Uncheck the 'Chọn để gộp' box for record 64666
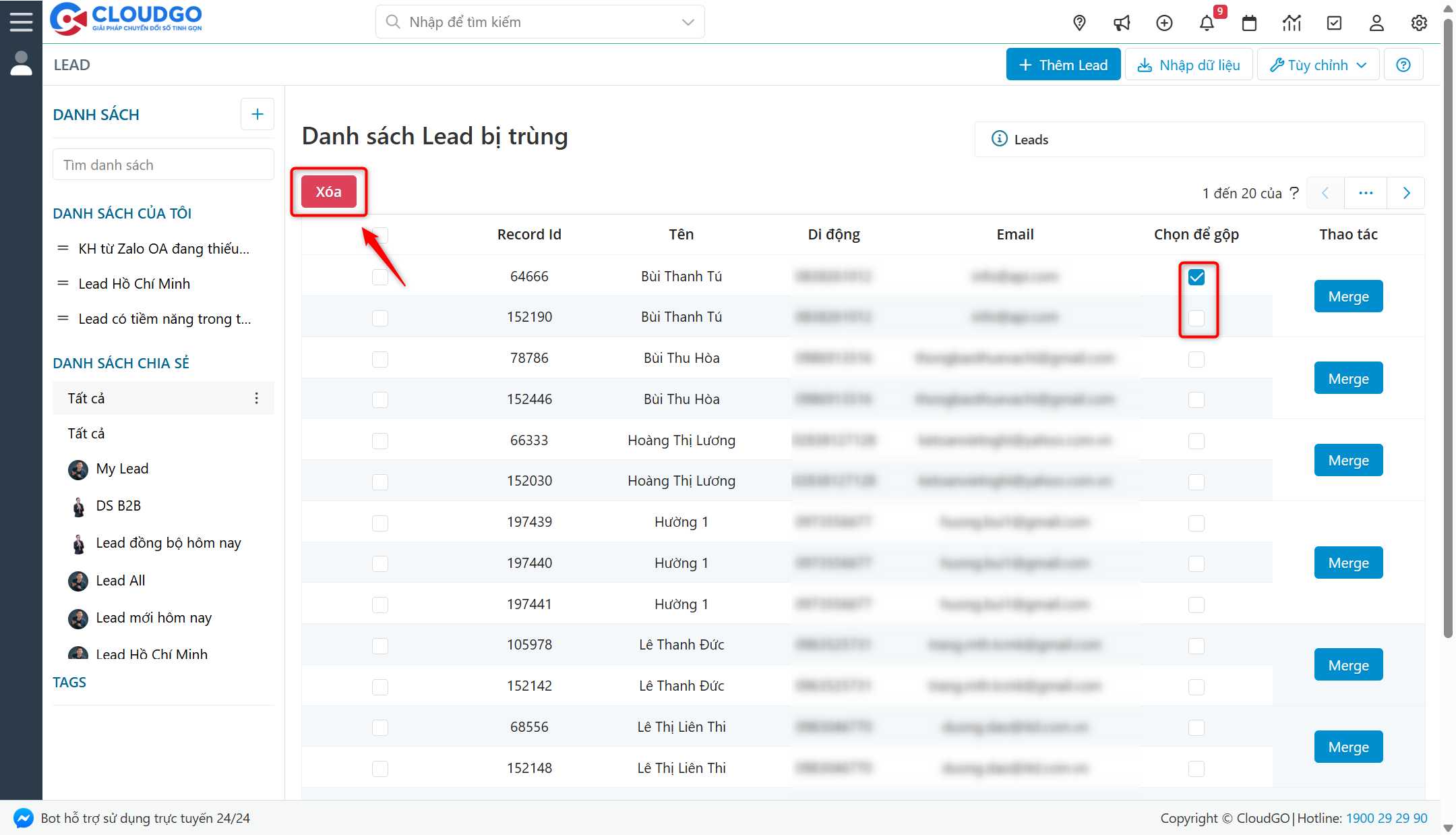1456x835 pixels. pyautogui.click(x=1196, y=277)
